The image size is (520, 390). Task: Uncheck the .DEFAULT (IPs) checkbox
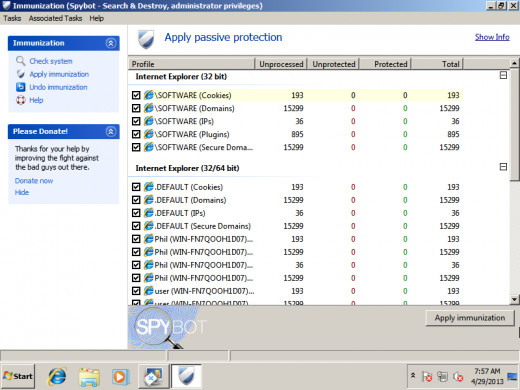pyautogui.click(x=136, y=213)
